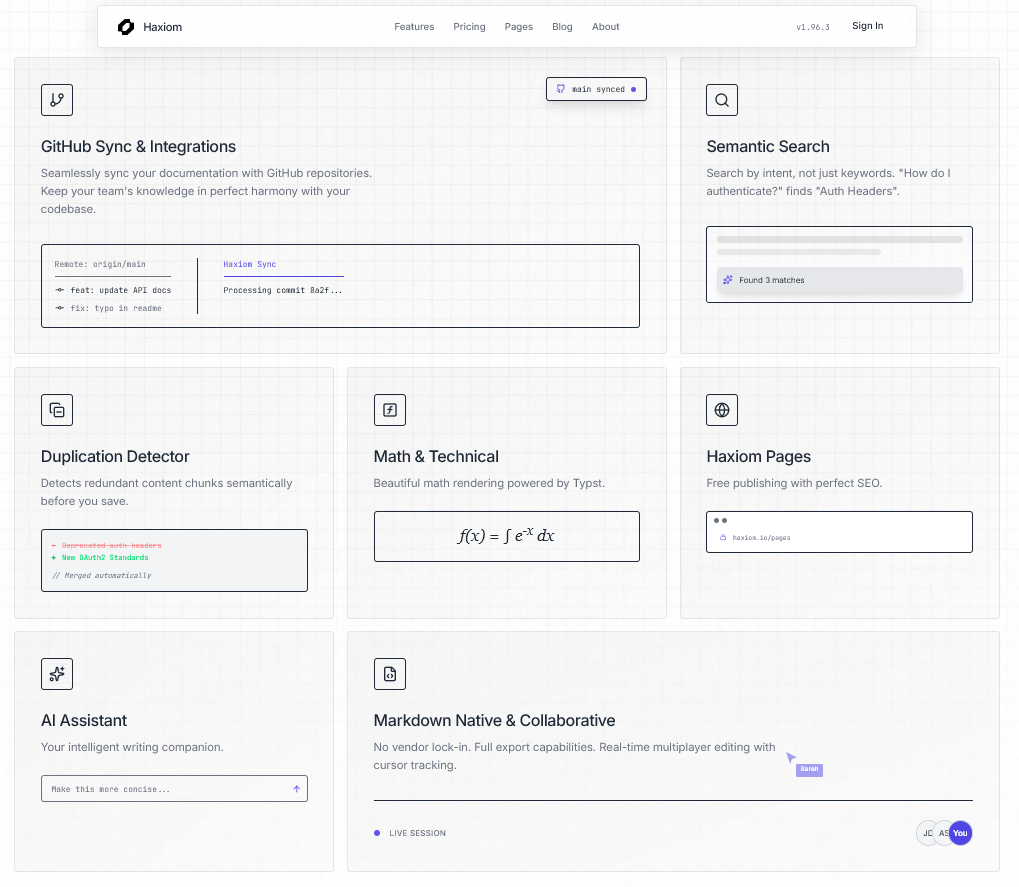
Task: Click the lock icon in the haxiom.io/pages bar
Action: pyautogui.click(x=722, y=537)
